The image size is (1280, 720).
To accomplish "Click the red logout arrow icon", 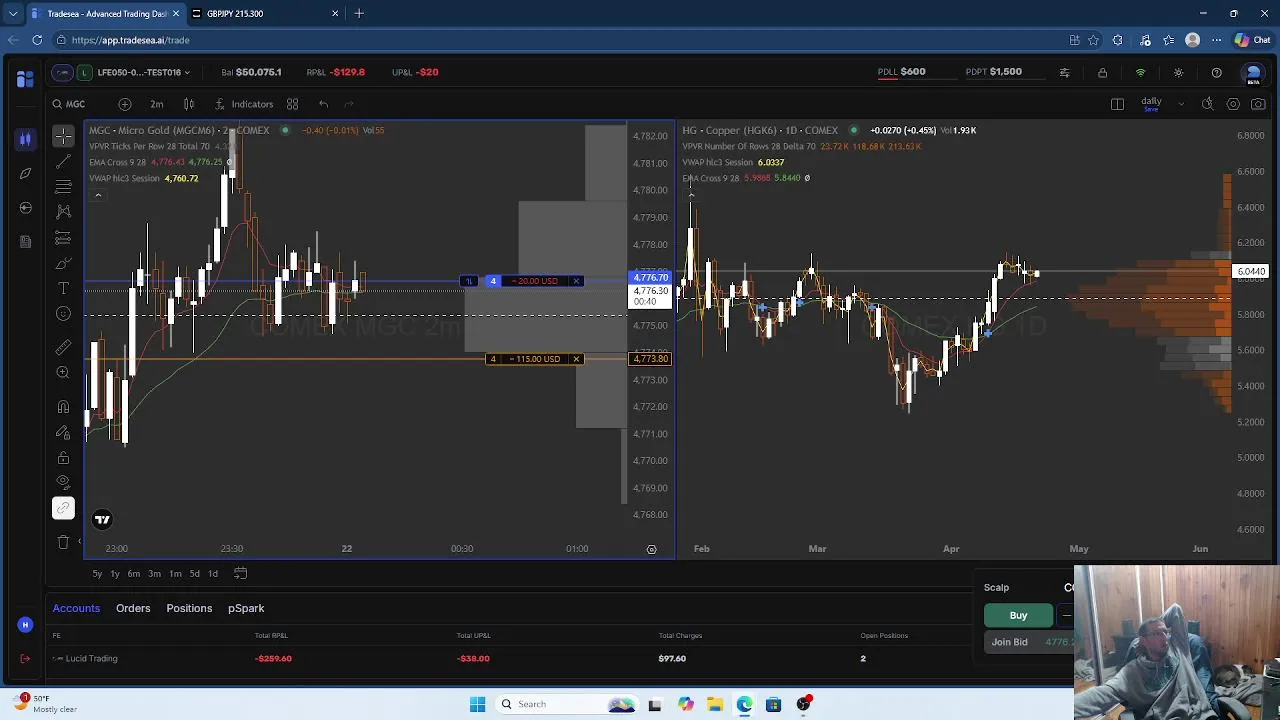I will coord(25,658).
